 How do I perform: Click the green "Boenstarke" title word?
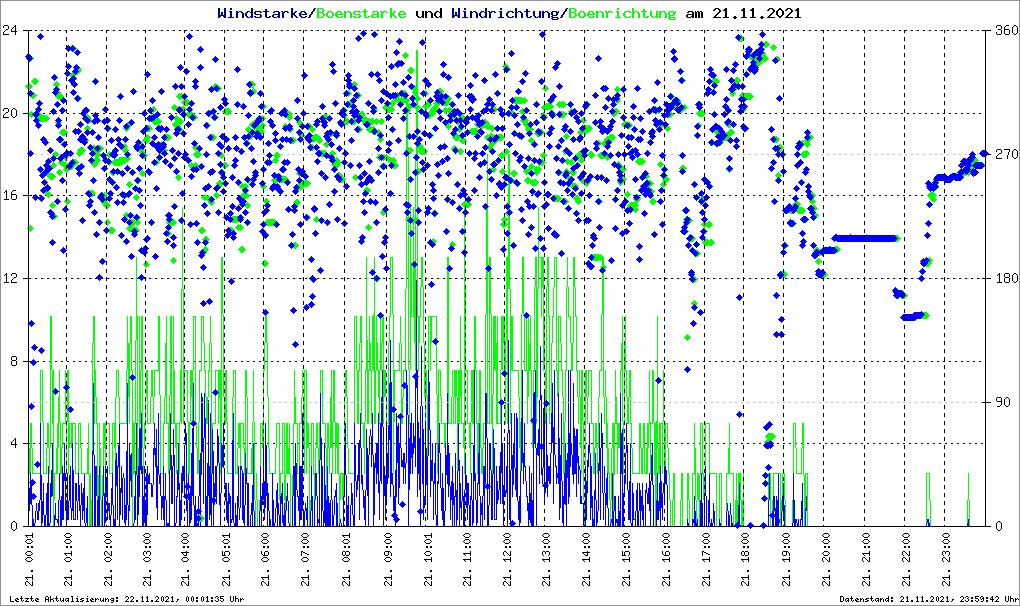click(361, 14)
